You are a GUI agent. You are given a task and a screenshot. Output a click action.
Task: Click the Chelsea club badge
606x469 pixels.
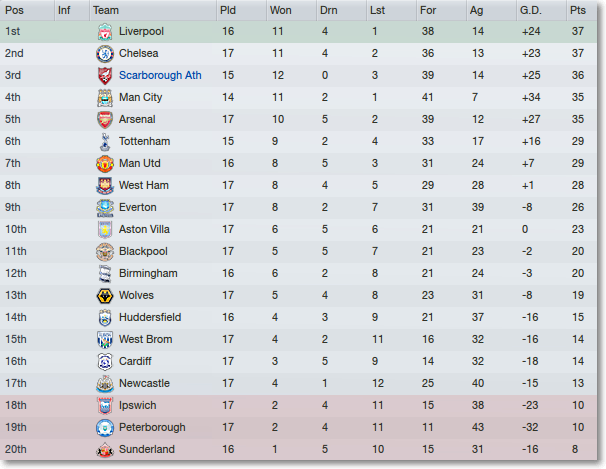[105, 54]
